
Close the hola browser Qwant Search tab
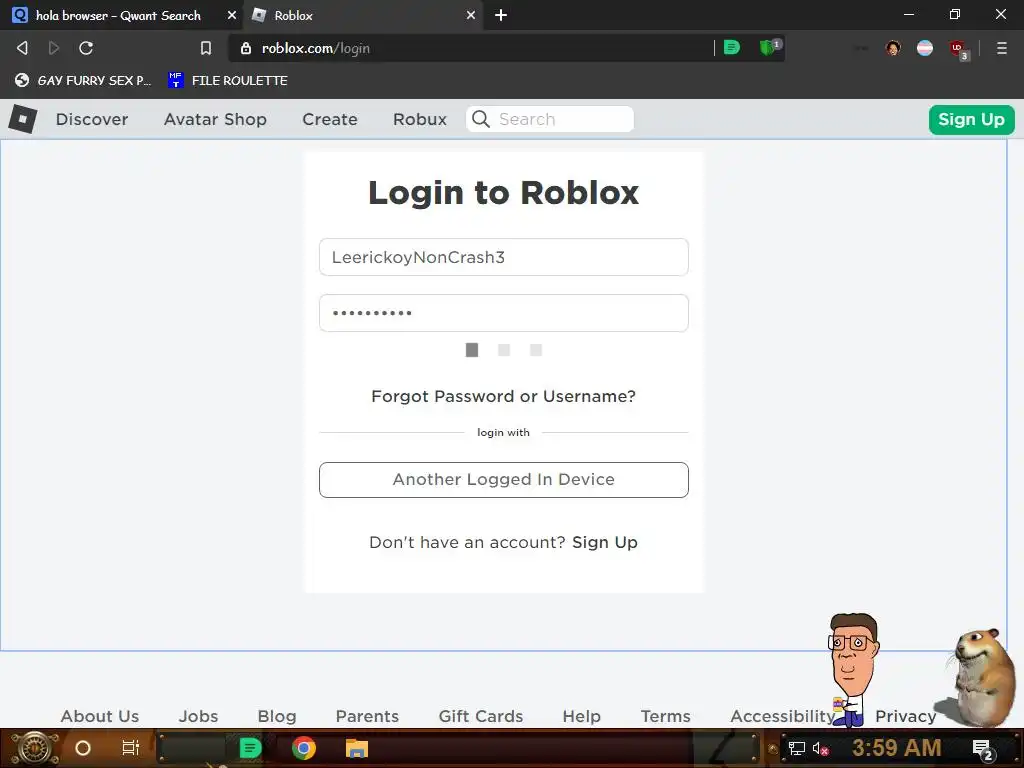231,15
